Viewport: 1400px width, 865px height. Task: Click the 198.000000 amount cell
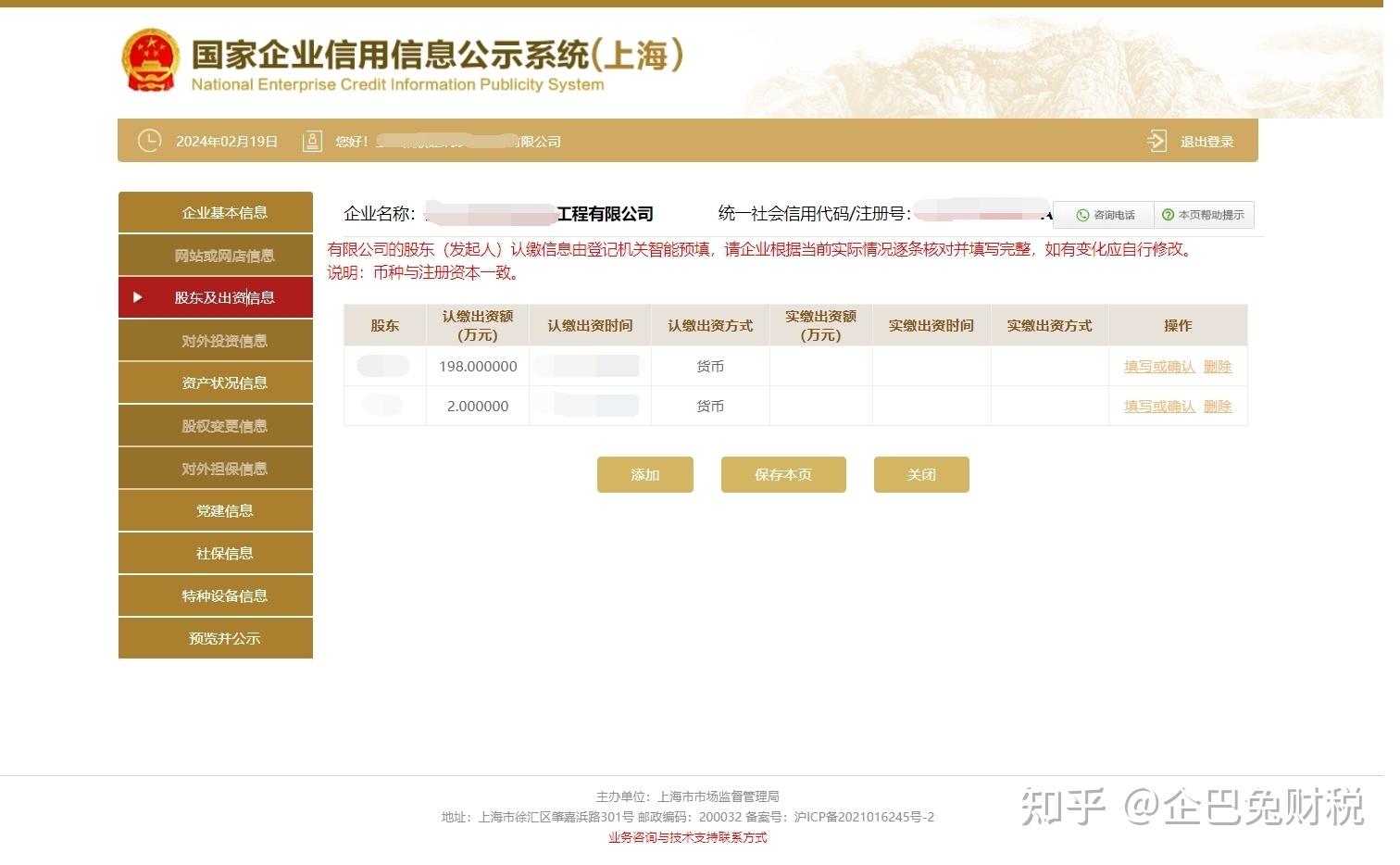(478, 367)
